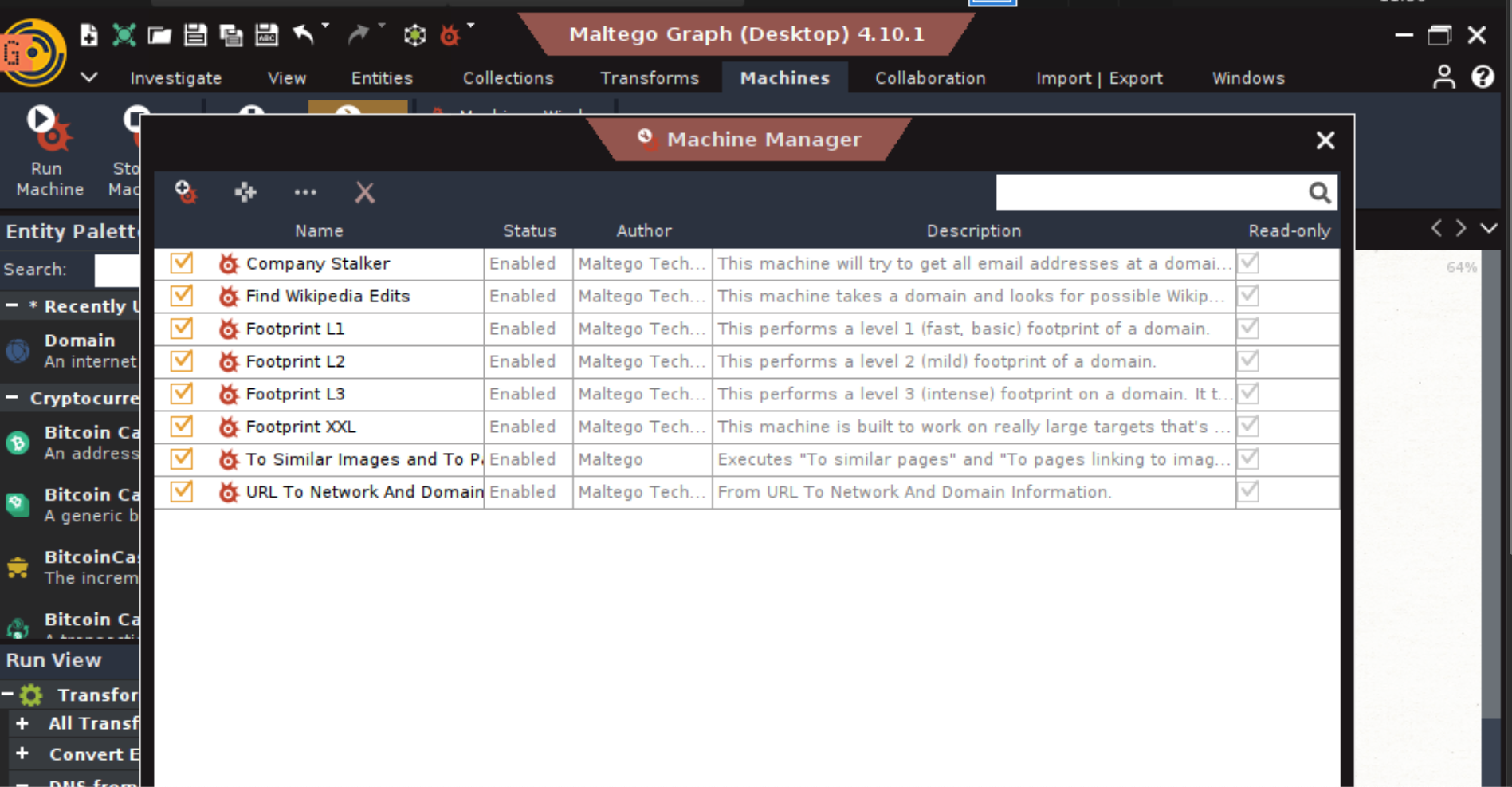This screenshot has width=1512, height=787.
Task: Toggle Footprint L1 enabled checkbox
Action: [x=182, y=328]
